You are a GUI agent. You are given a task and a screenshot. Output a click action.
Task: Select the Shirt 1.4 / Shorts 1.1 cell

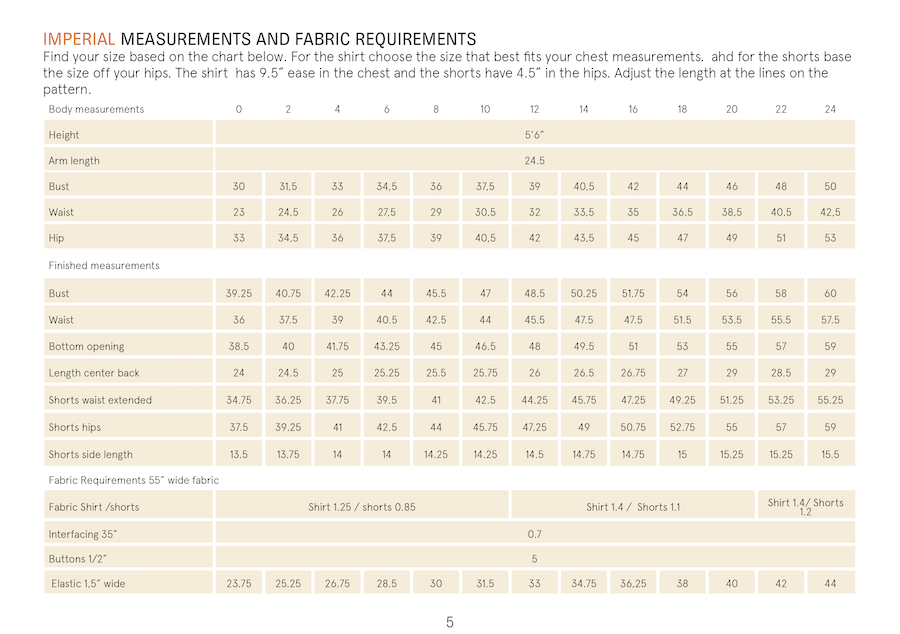(x=633, y=507)
